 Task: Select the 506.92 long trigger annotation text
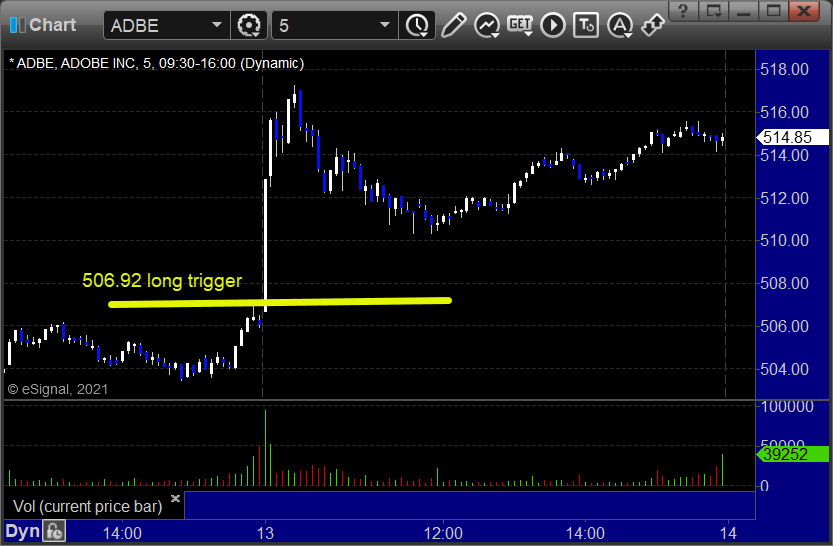[x=162, y=280]
